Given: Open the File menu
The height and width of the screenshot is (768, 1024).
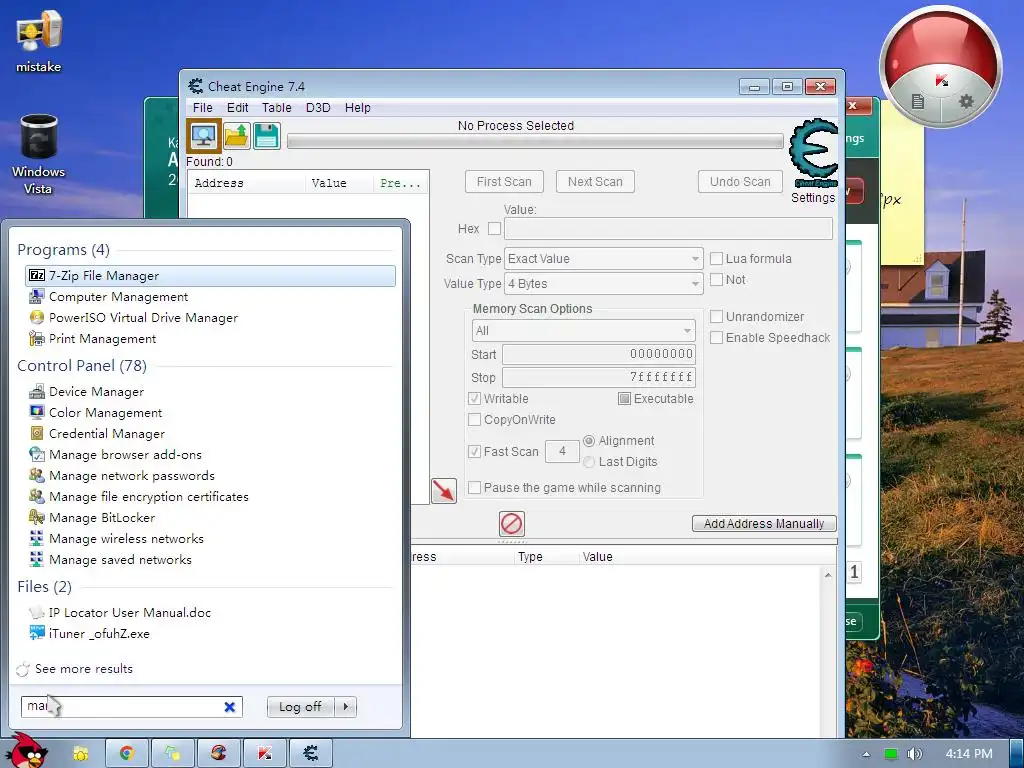Looking at the screenshot, I should click(x=202, y=108).
